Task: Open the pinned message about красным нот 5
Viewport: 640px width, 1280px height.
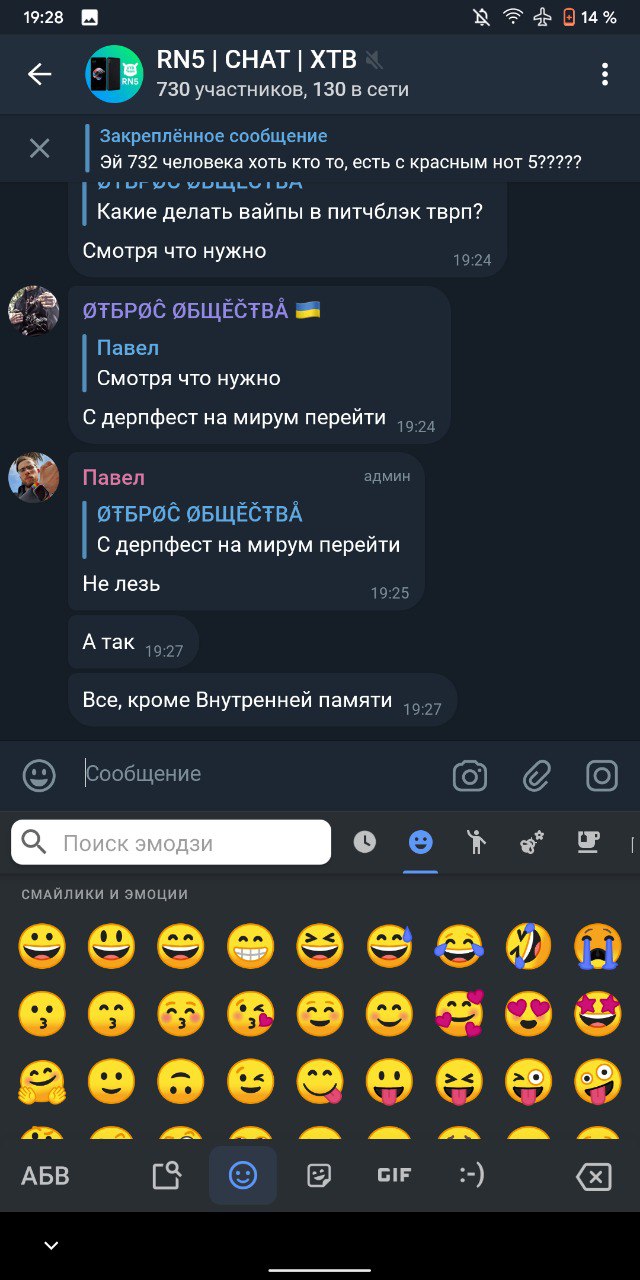Action: [340, 148]
